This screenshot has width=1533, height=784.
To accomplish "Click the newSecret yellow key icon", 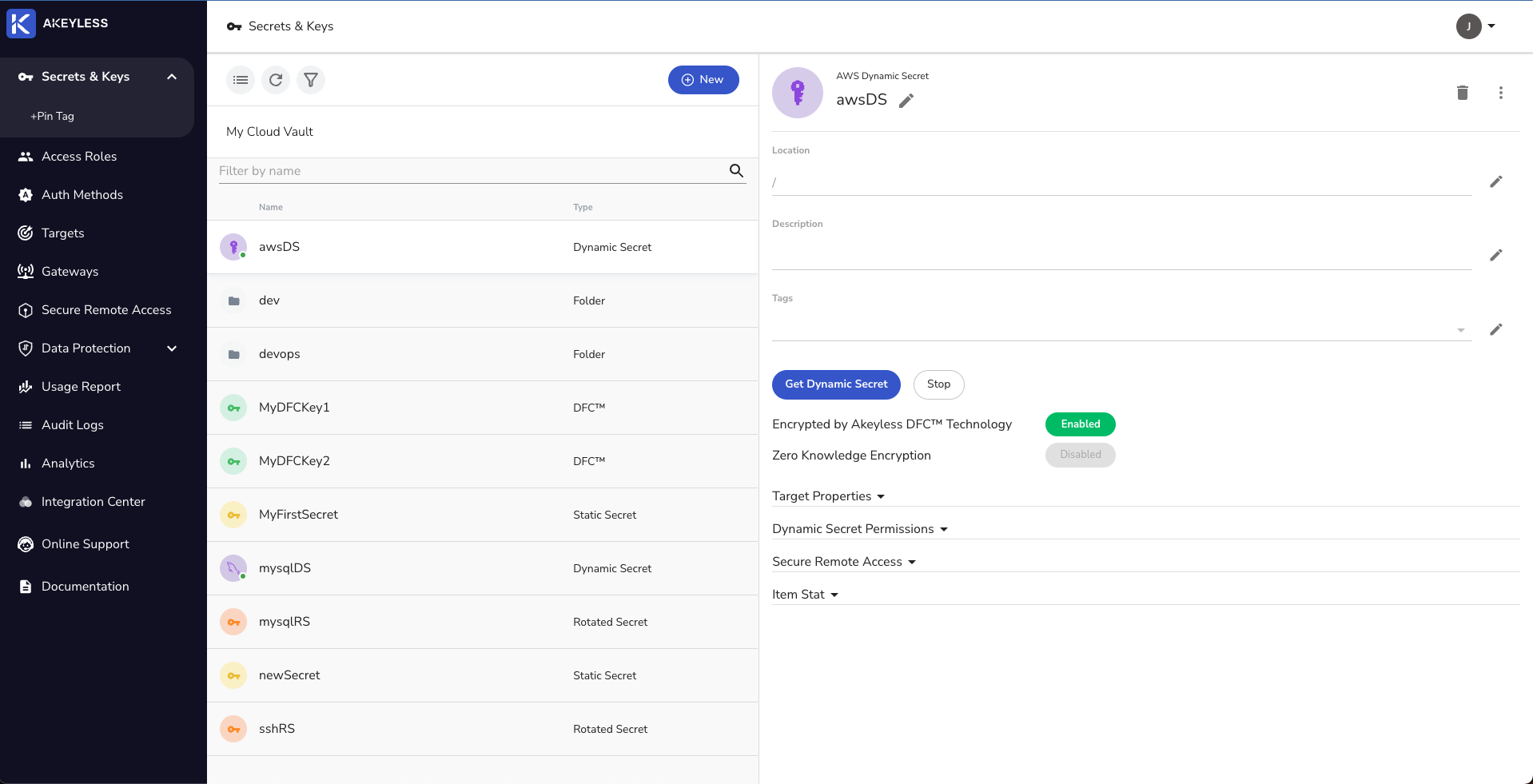I will [x=233, y=675].
